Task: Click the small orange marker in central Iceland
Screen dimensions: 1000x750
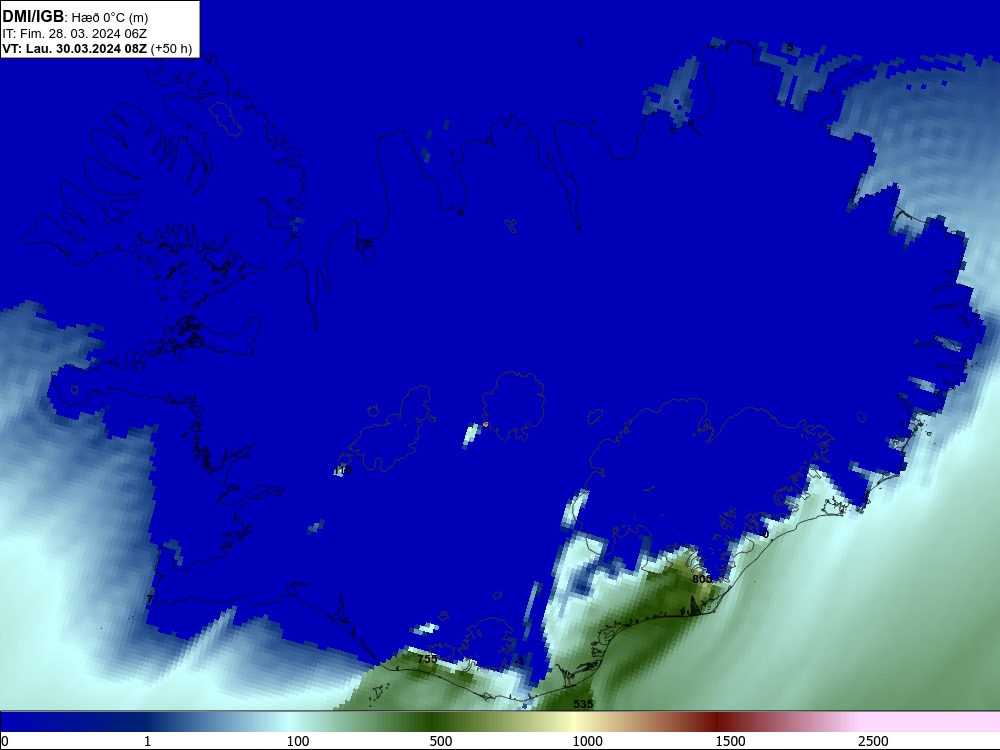Action: click(x=485, y=424)
